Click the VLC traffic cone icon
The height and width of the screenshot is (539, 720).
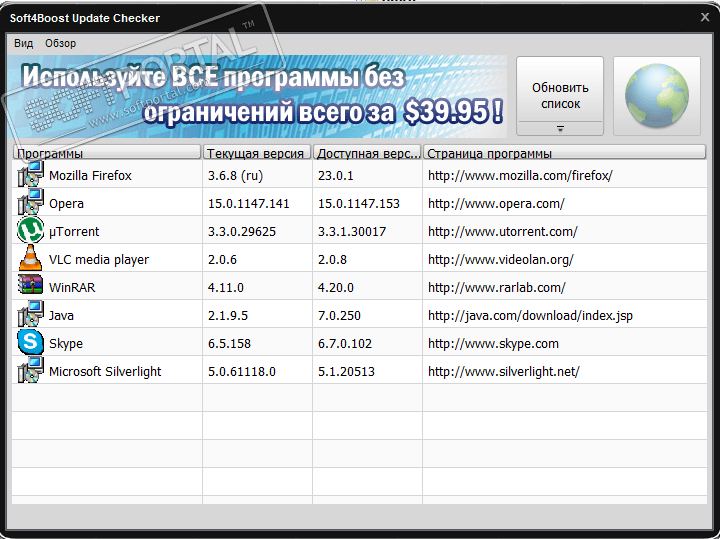[x=30, y=258]
